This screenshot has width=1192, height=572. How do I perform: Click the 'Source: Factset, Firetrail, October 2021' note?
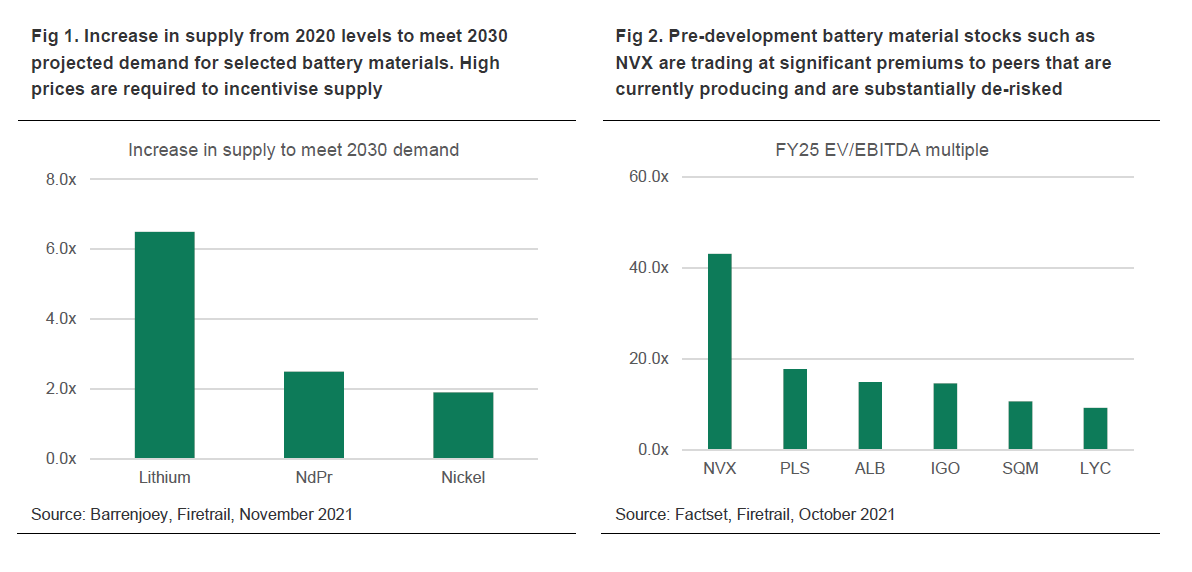click(x=755, y=514)
